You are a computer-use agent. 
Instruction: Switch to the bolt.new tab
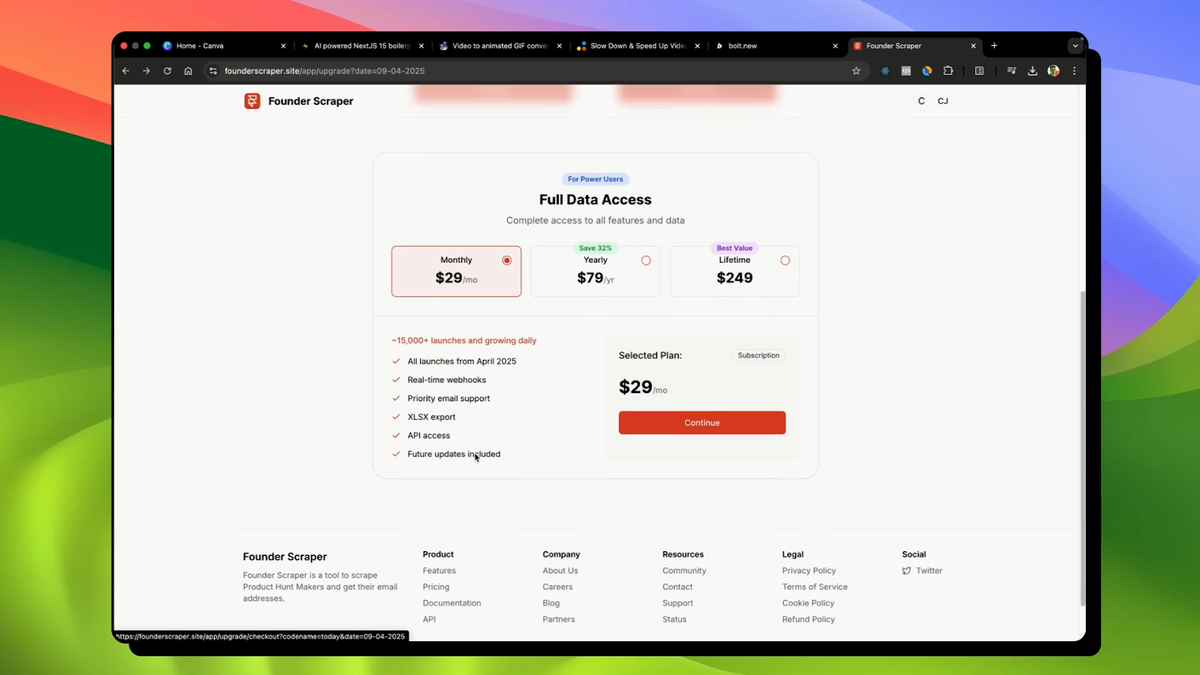click(x=745, y=45)
